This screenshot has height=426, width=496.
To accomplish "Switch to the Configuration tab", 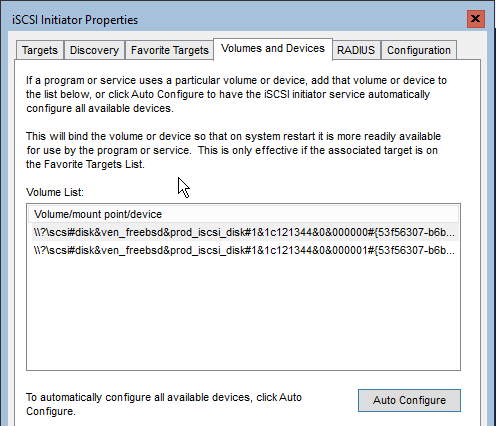I will pyautogui.click(x=419, y=50).
